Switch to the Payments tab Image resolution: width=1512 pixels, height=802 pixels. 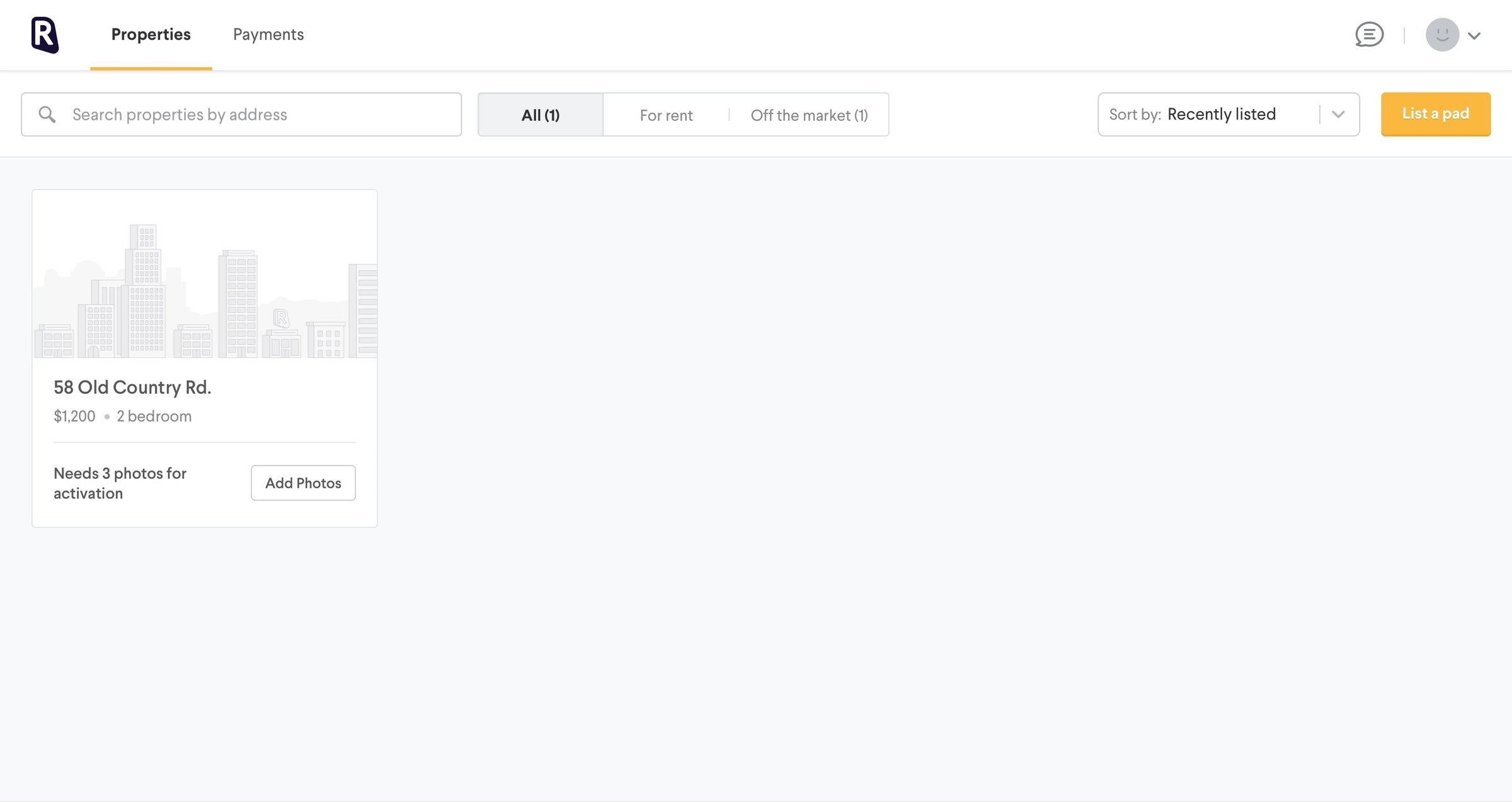click(268, 35)
